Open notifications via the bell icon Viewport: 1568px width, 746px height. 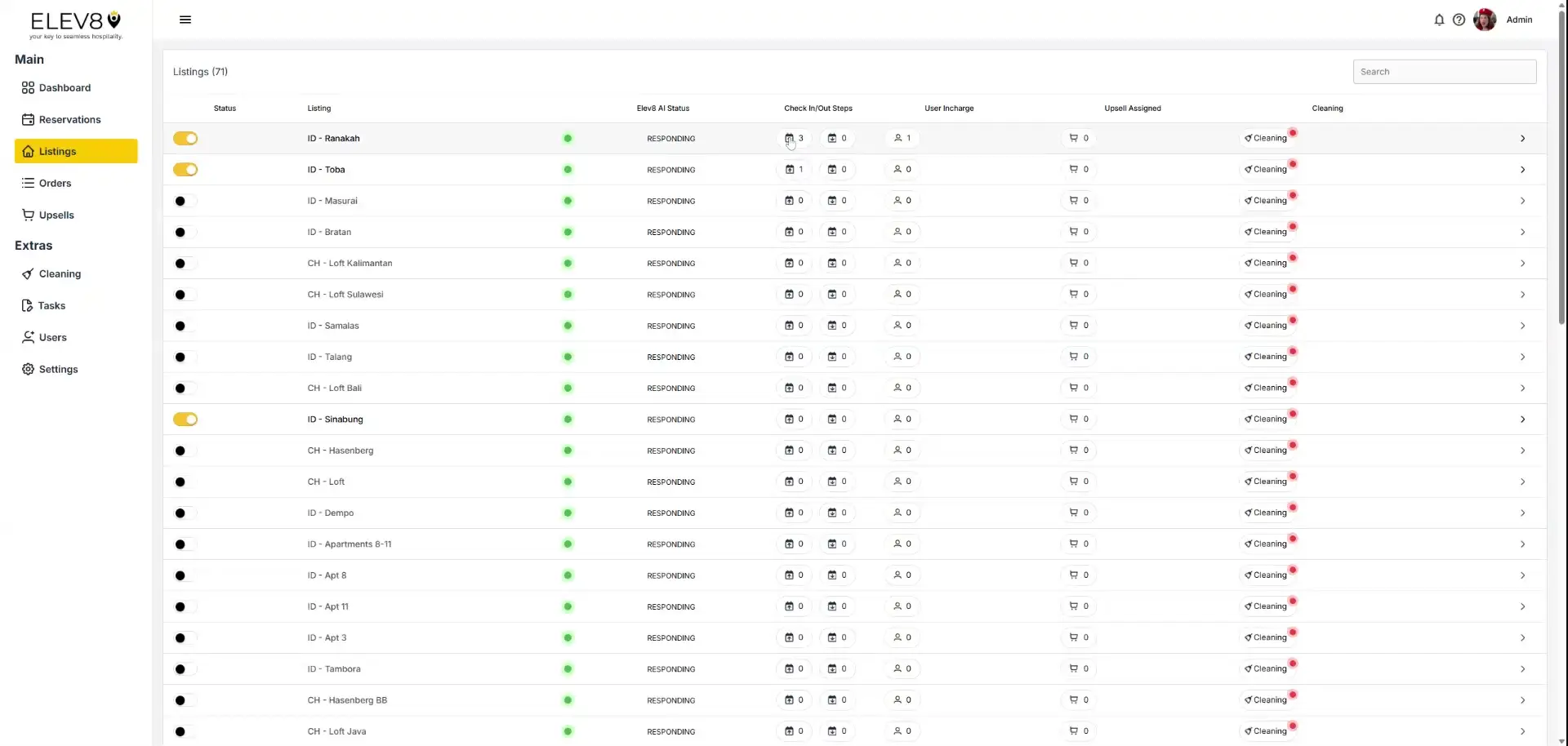1438,20
